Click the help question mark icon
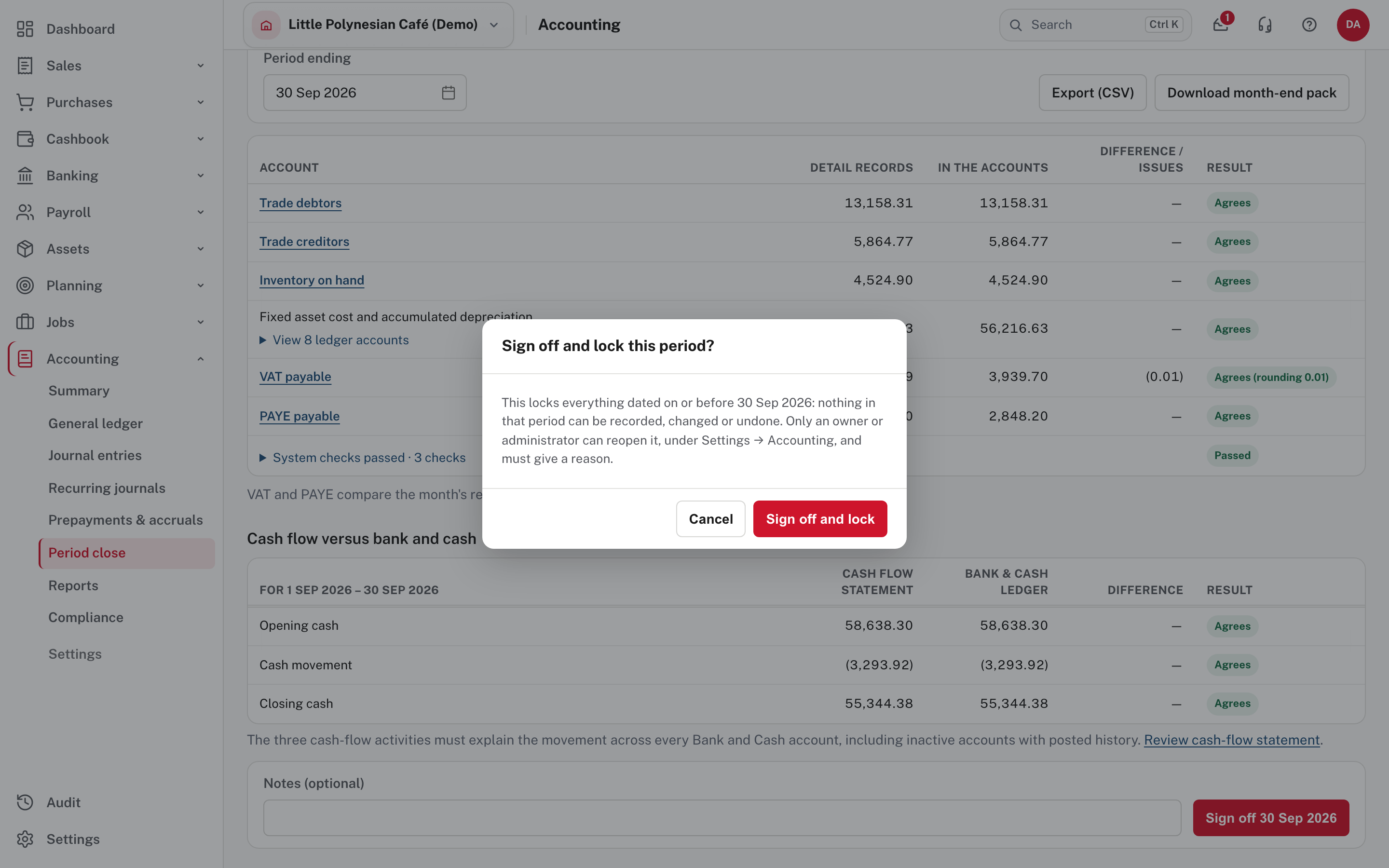The width and height of the screenshot is (1389, 868). coord(1309,25)
